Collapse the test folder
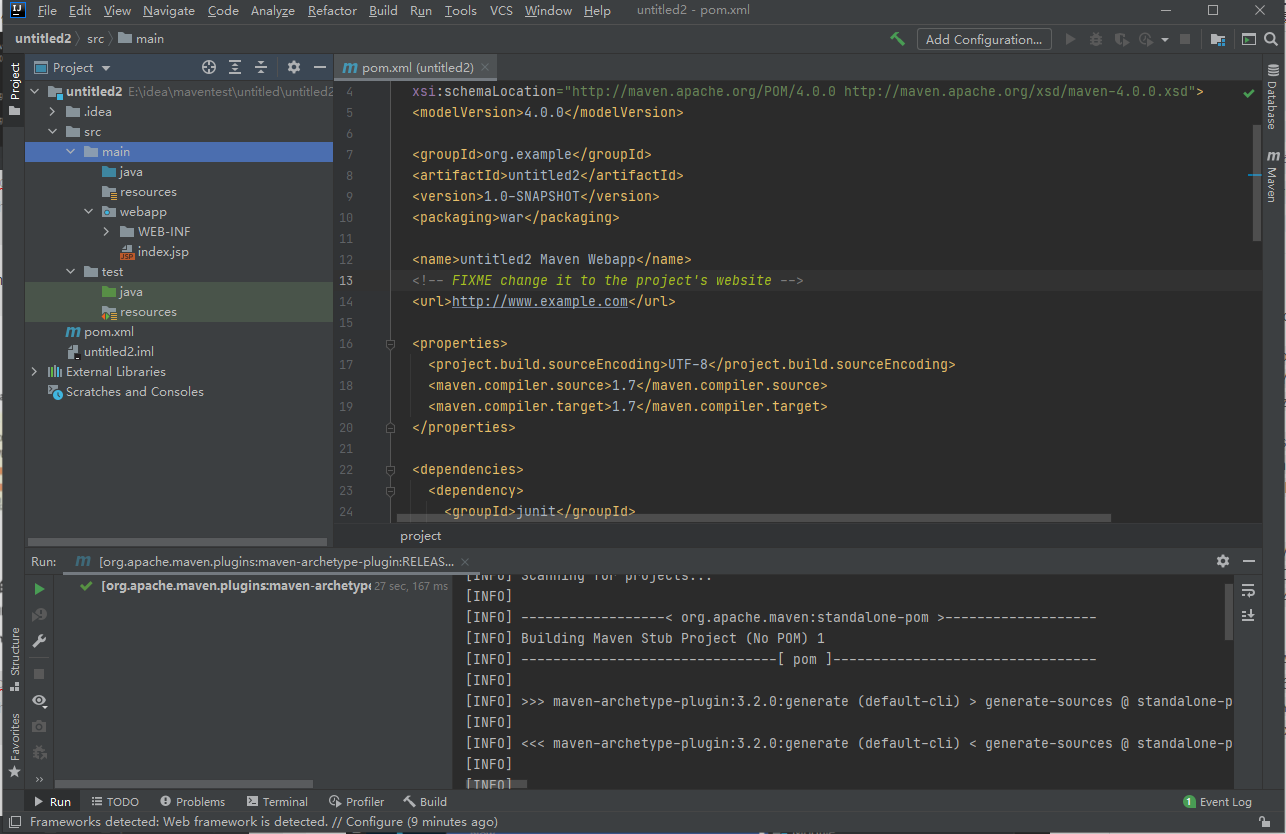 [71, 271]
